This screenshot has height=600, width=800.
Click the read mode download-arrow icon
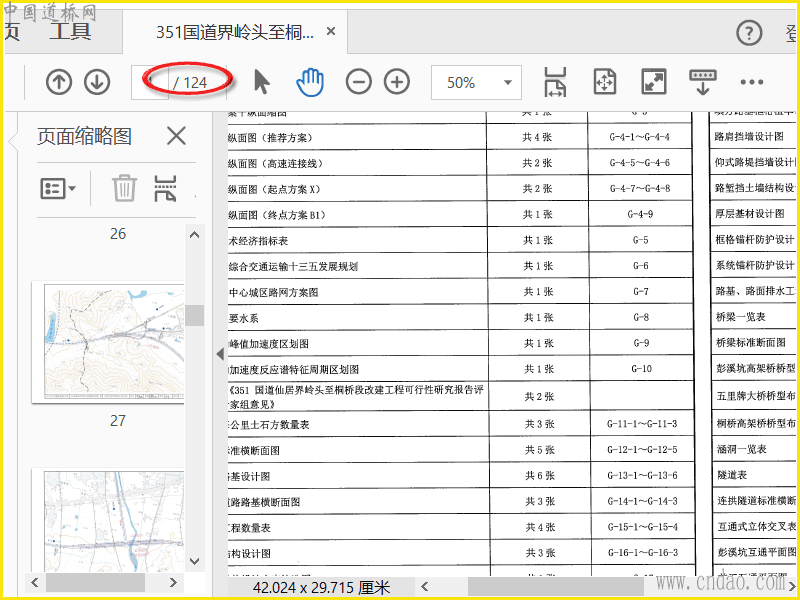[x=703, y=82]
